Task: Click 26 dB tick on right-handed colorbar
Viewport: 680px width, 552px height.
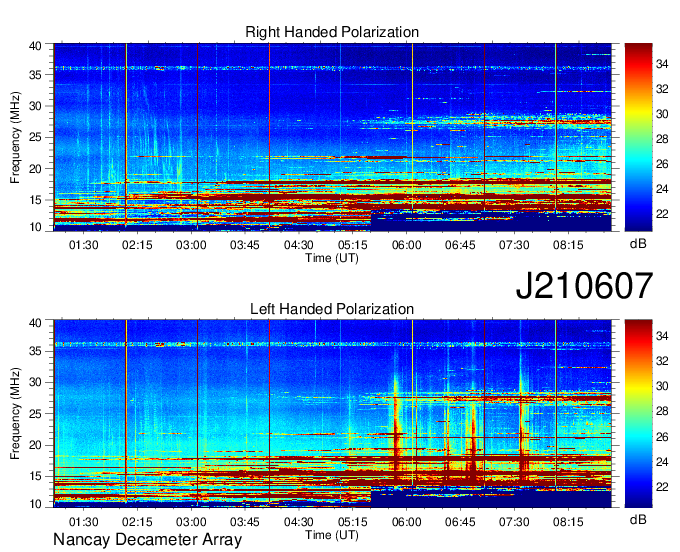Action: point(662,164)
